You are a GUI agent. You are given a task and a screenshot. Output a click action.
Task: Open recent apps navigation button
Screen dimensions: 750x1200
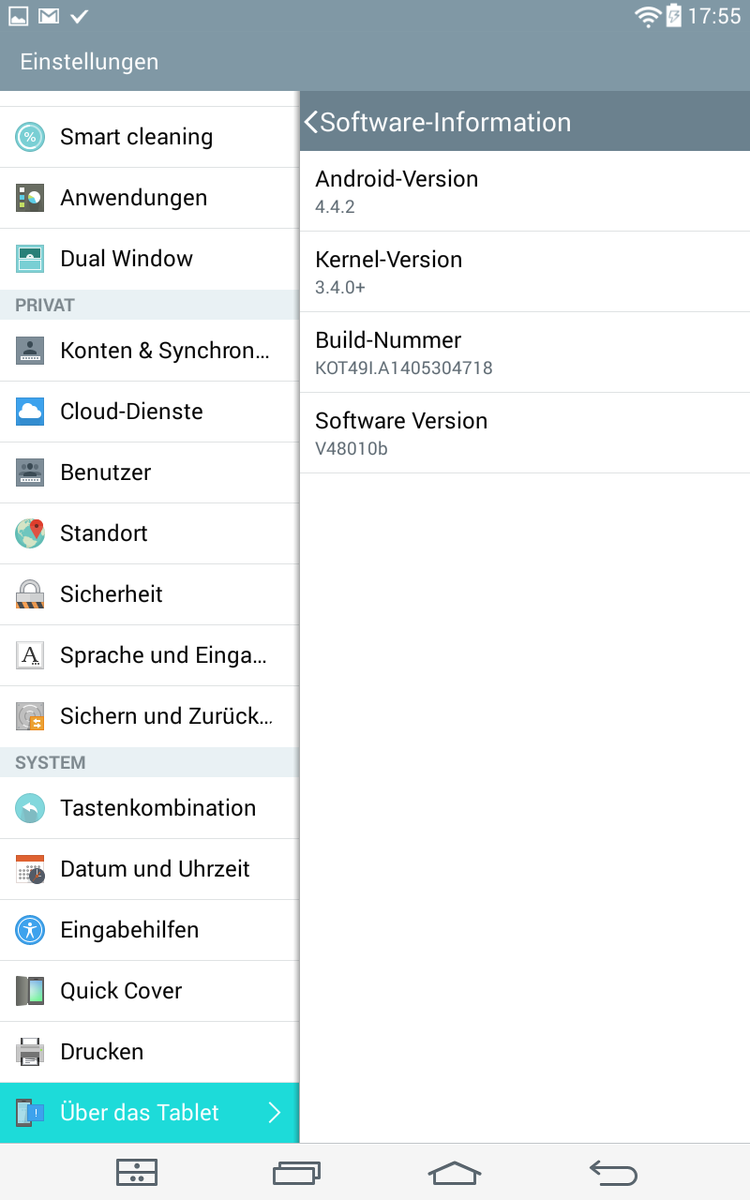[x=297, y=1172]
